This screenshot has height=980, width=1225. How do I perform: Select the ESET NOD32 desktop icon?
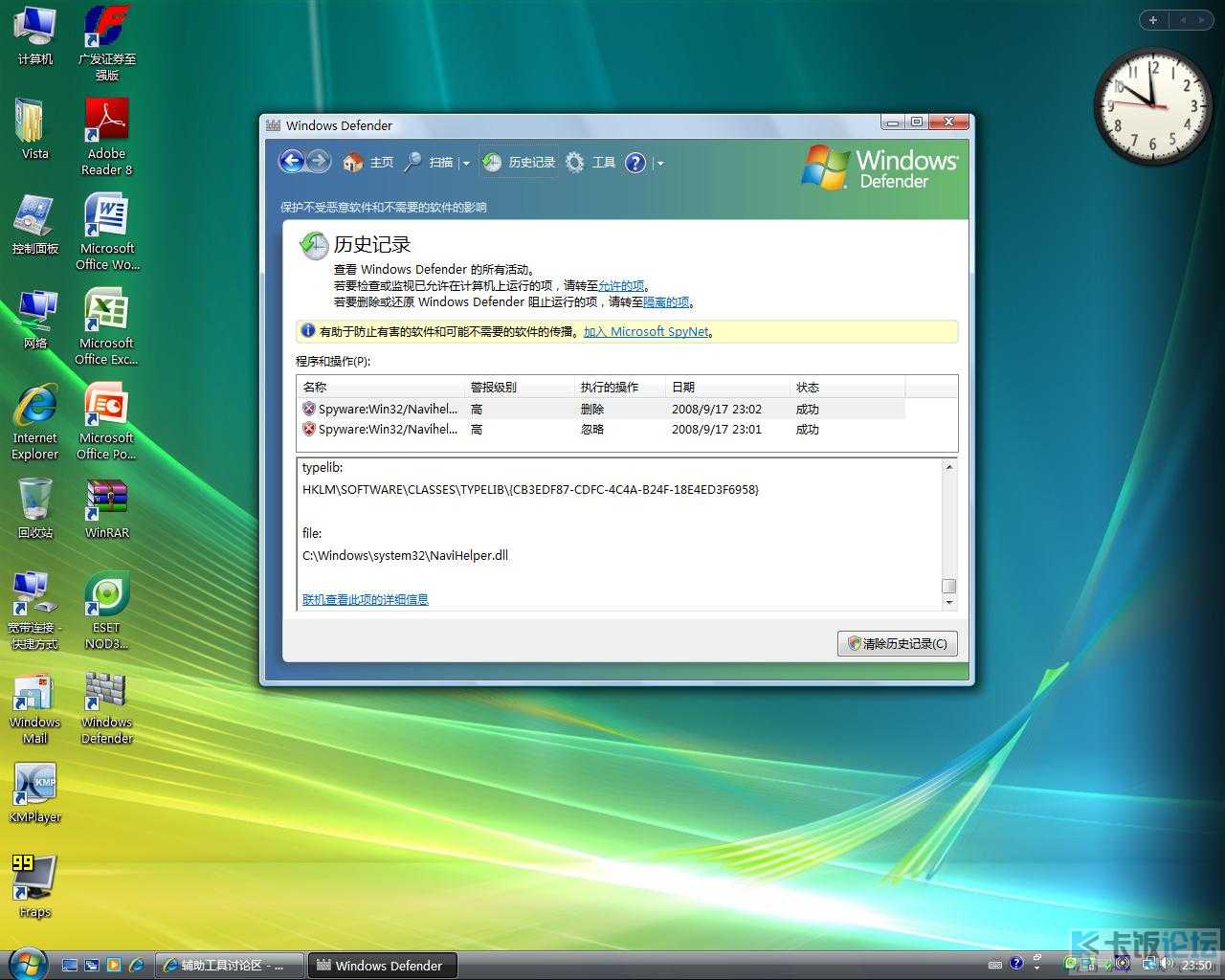coord(106,611)
